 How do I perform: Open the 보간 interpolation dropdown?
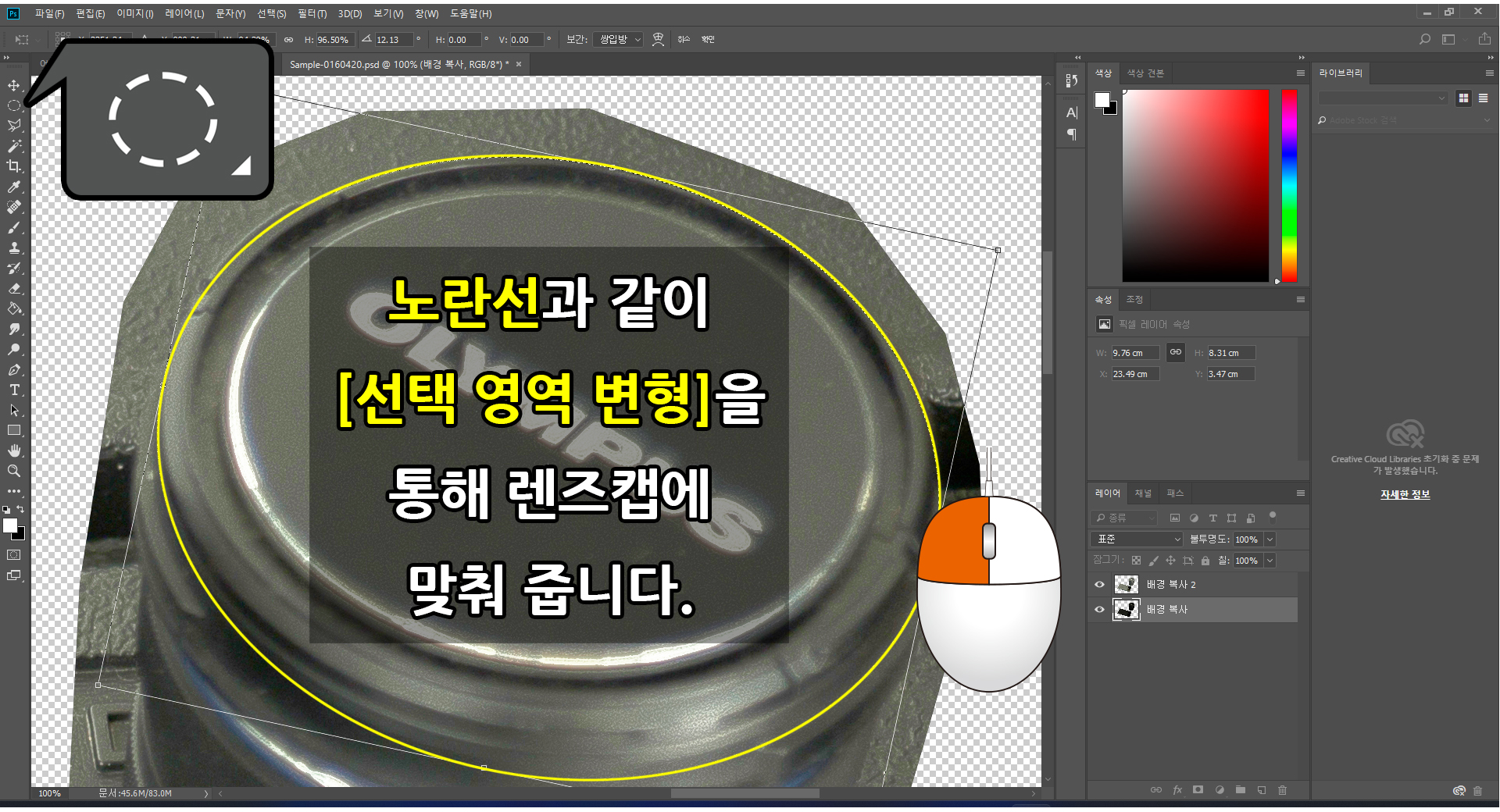coord(617,39)
